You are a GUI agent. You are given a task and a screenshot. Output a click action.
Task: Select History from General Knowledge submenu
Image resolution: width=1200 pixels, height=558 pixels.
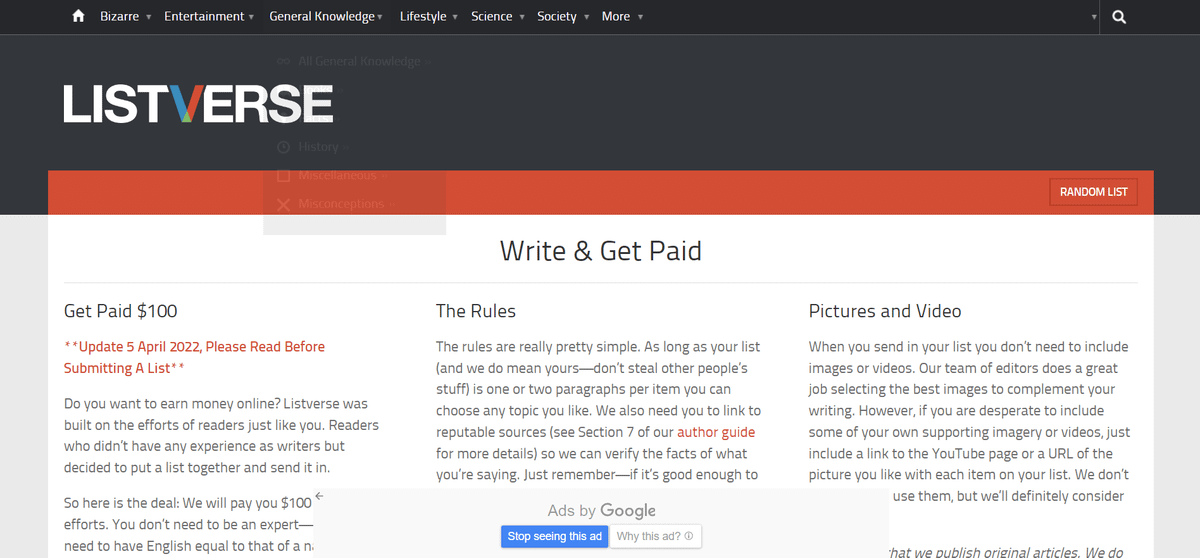318,147
